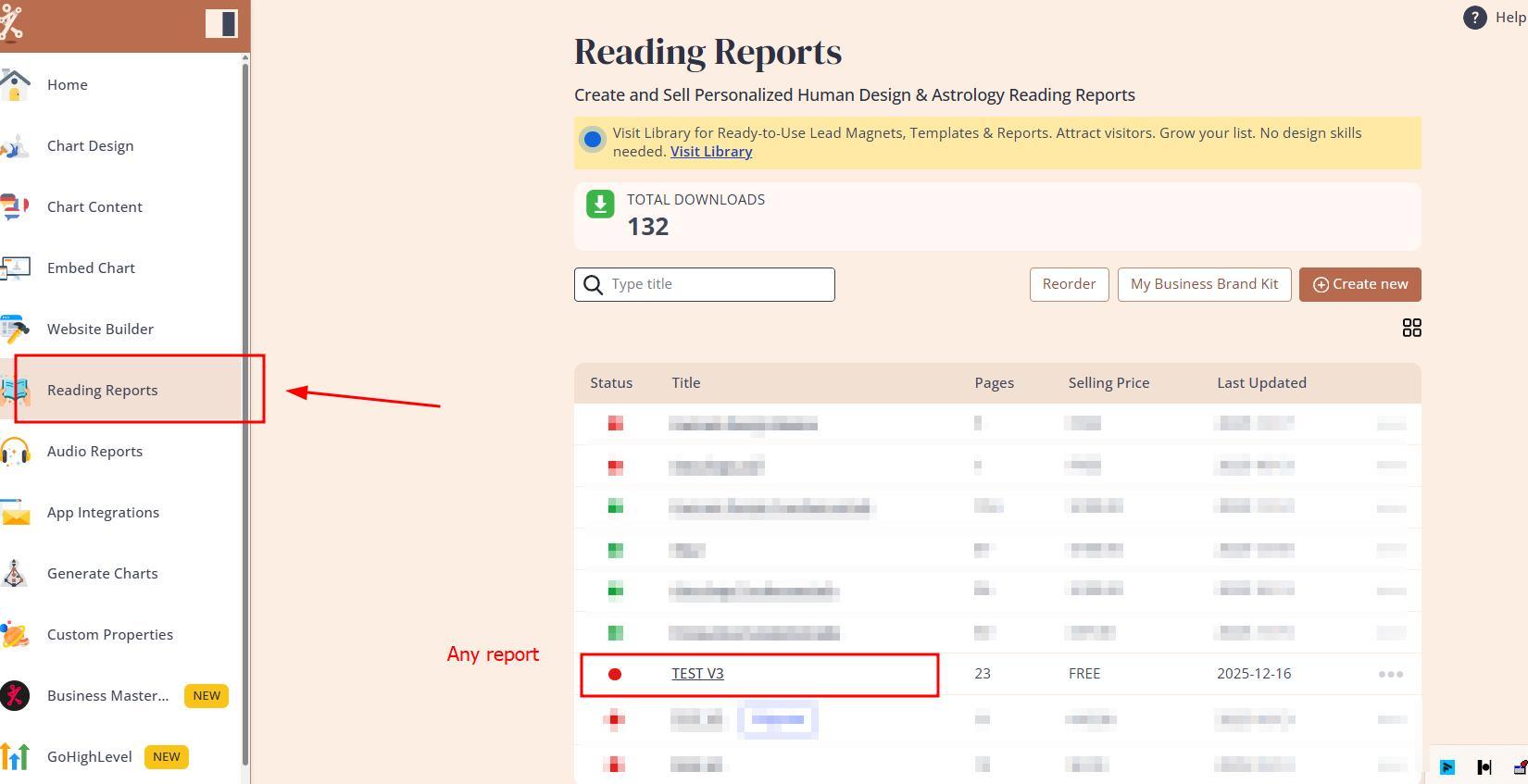The image size is (1528, 784).
Task: Click the green Total Downloads icon
Action: [600, 204]
